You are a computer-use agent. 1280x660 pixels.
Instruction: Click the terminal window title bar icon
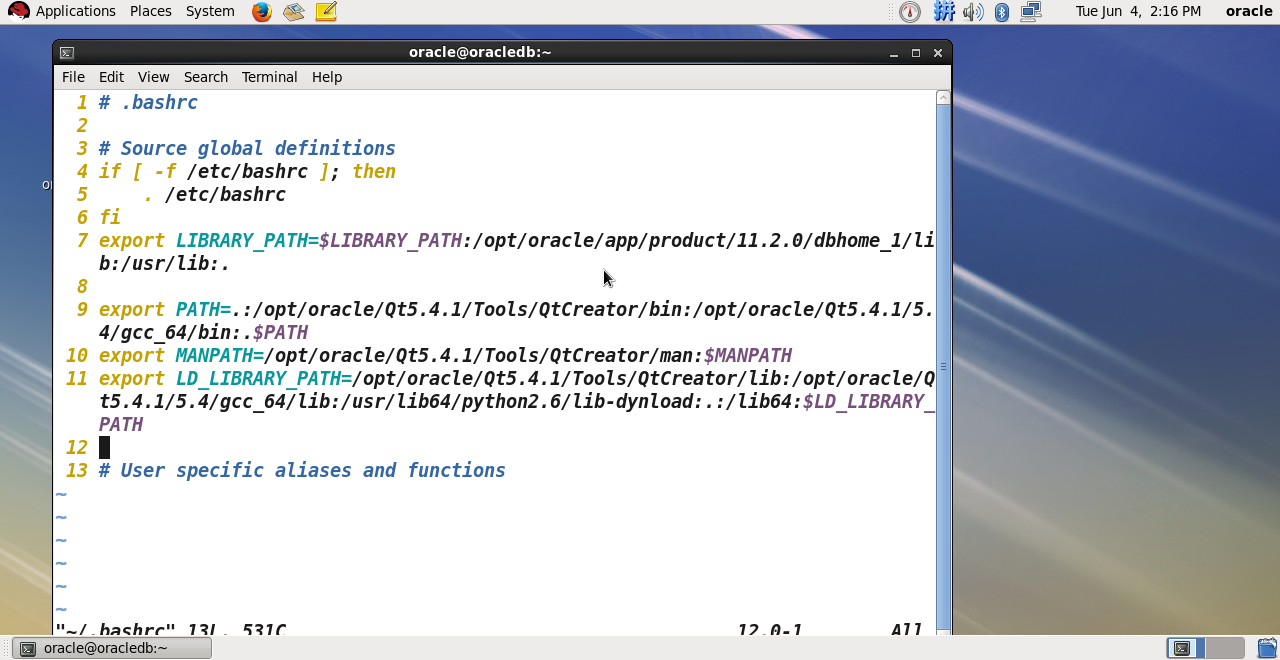67,53
